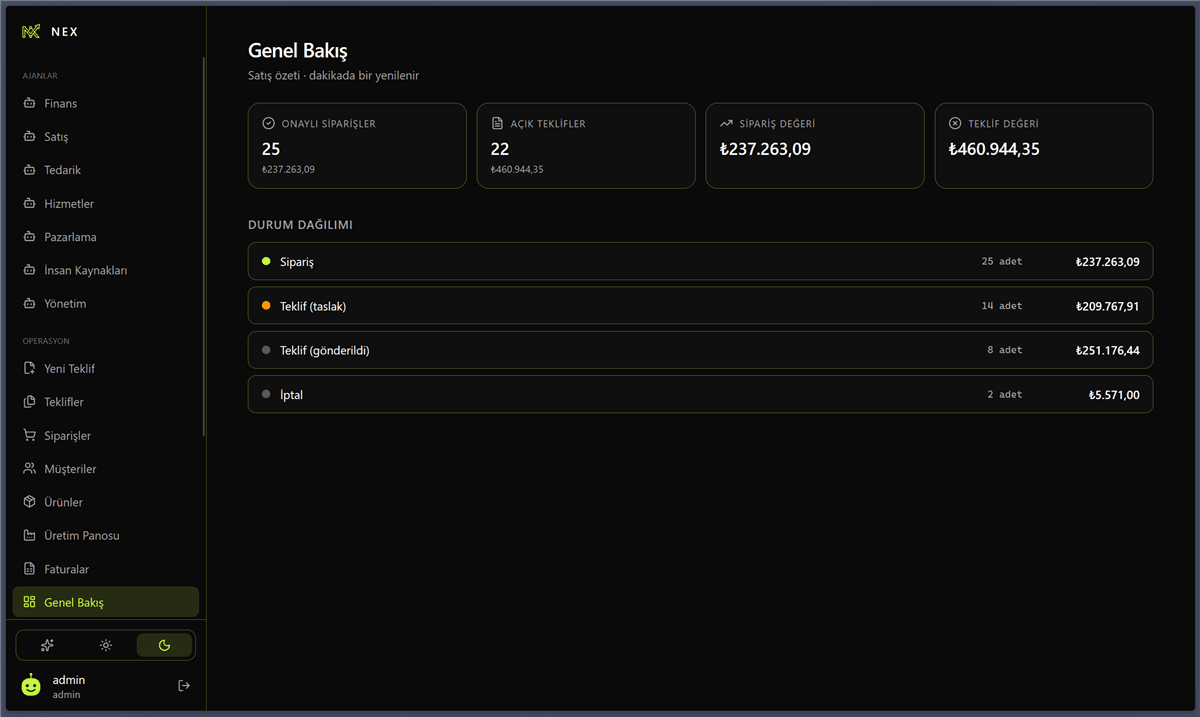Viewport: 1200px width, 717px height.
Task: Click the admin avatar
Action: pos(32,686)
